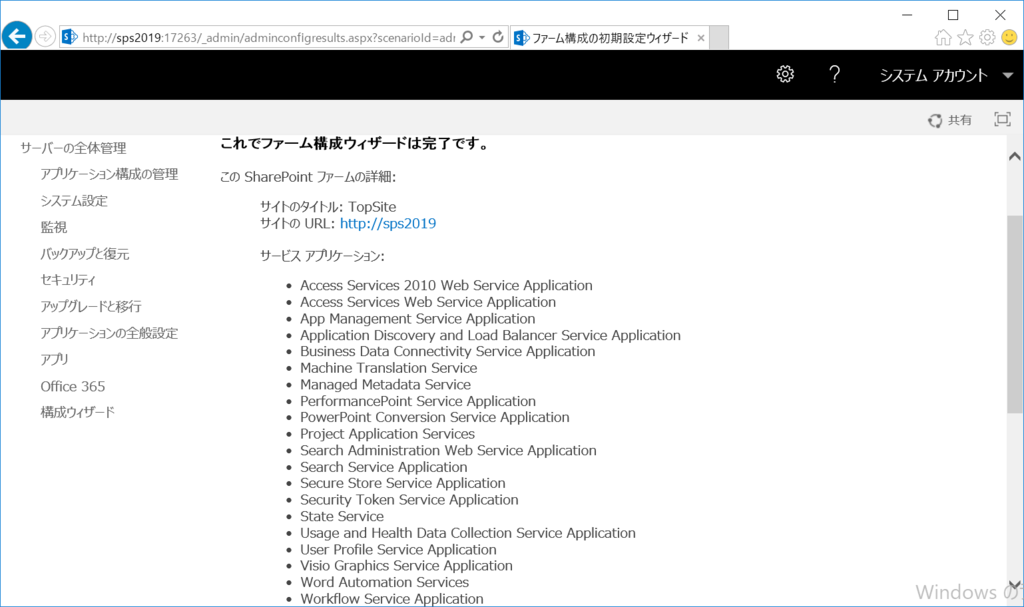
Task: Open バックアップと復元 section
Action: pos(85,254)
